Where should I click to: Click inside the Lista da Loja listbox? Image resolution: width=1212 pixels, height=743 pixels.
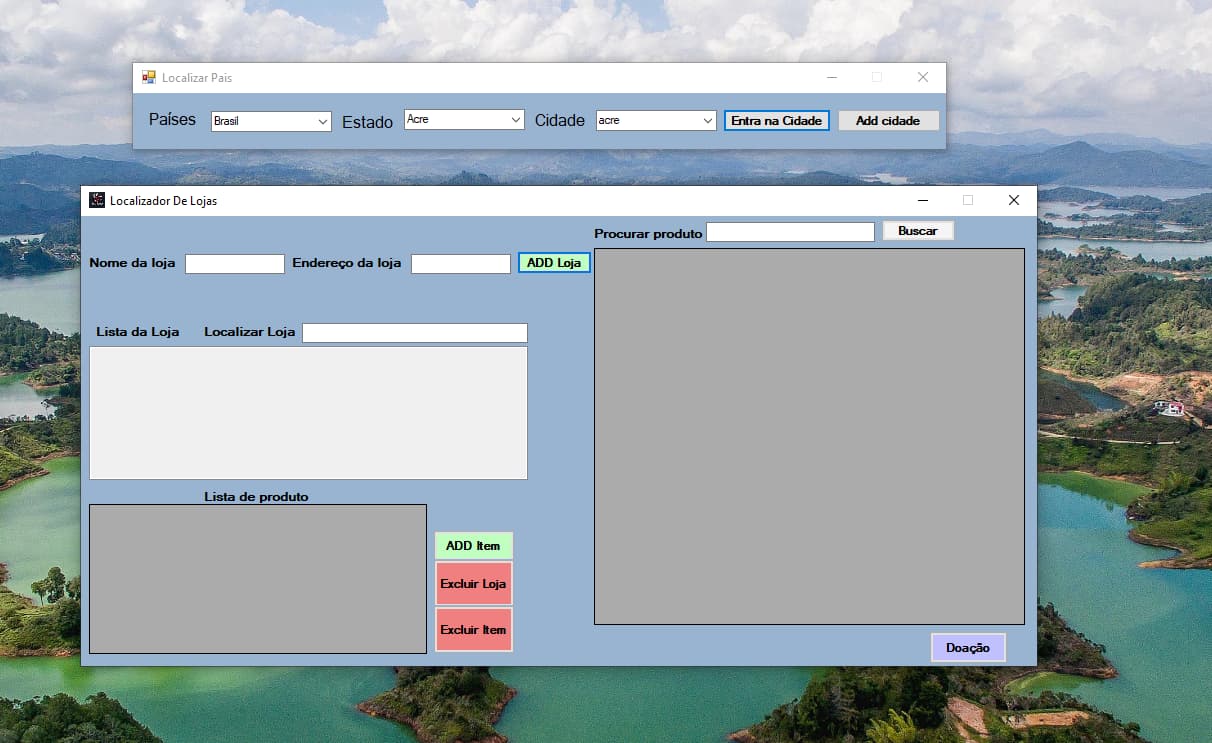tap(308, 413)
